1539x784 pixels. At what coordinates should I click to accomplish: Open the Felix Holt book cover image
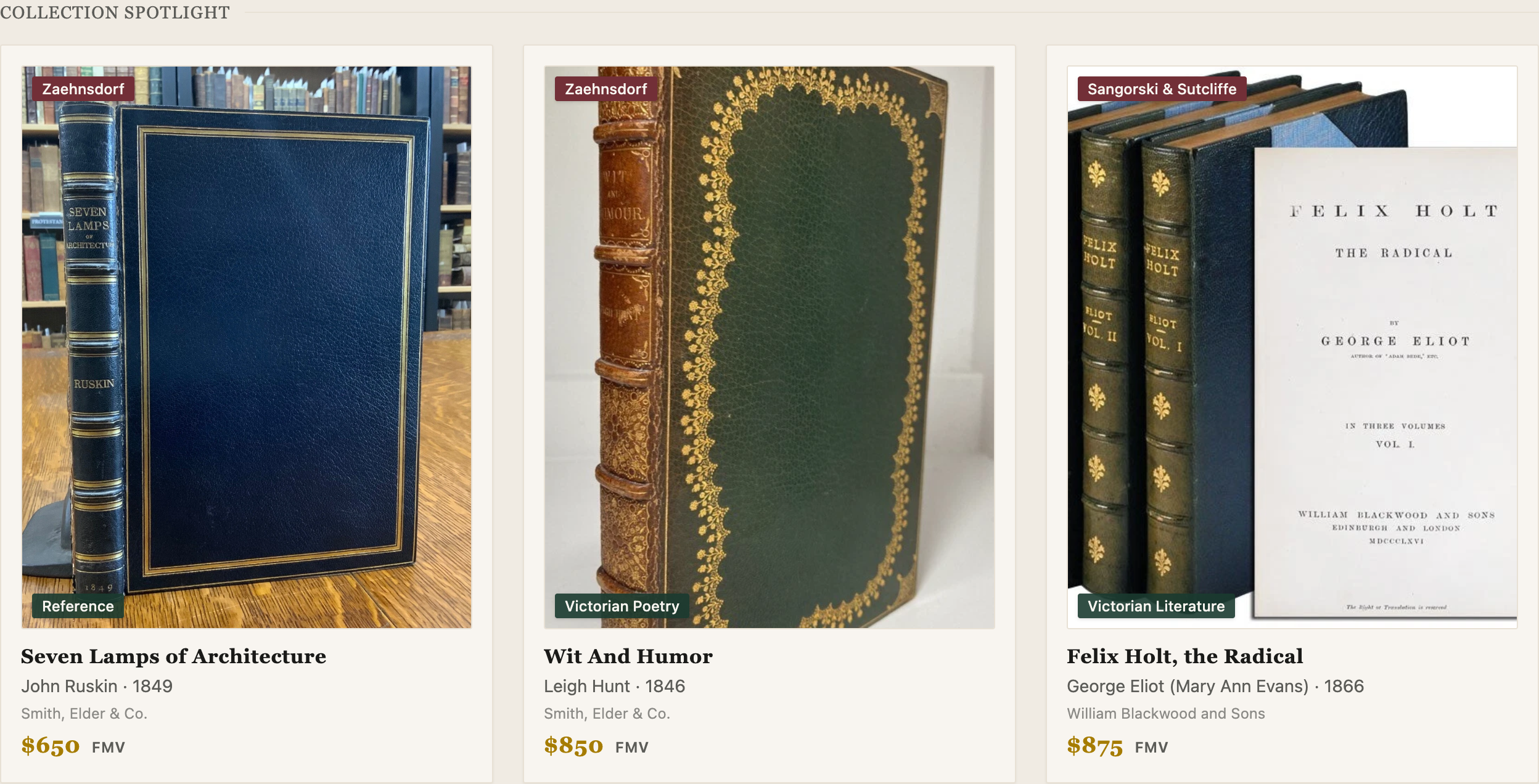(x=1292, y=347)
